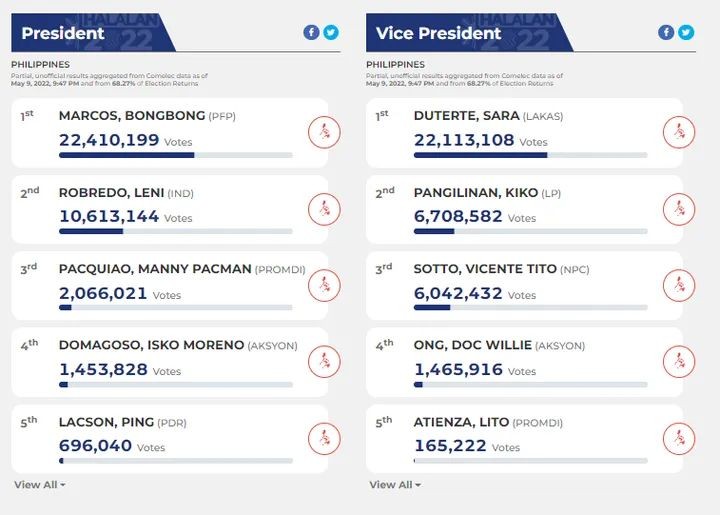
Task: Share Vice President results on Facebook
Action: click(666, 33)
